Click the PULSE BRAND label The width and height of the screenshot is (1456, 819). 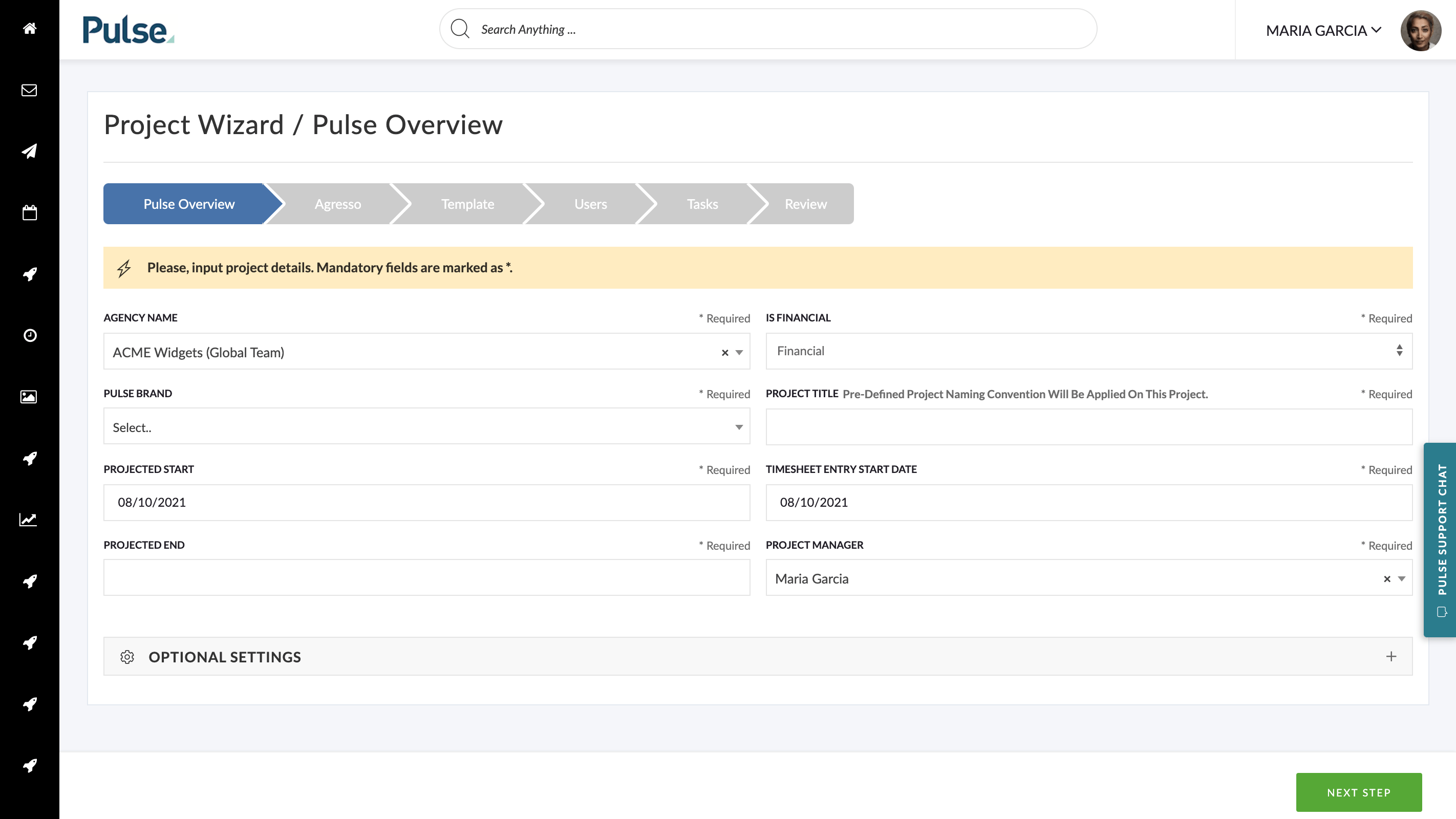(138, 394)
